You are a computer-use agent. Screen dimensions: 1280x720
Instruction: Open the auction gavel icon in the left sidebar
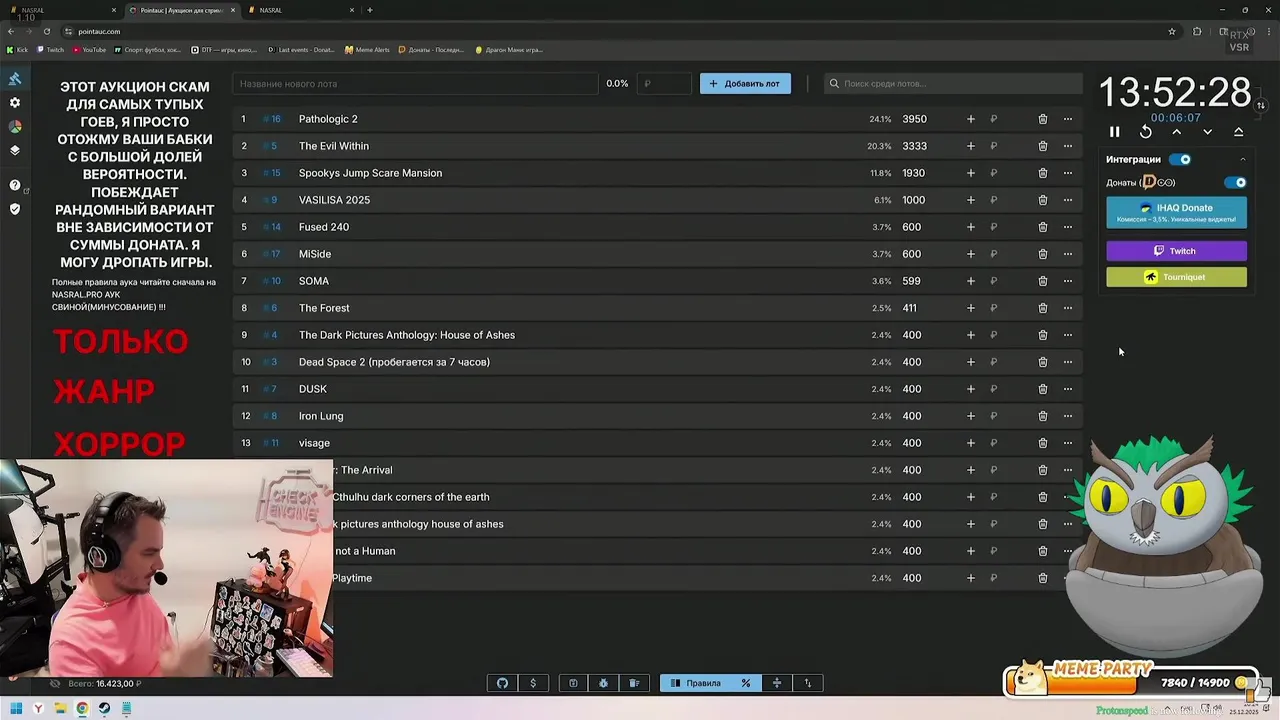click(x=15, y=79)
